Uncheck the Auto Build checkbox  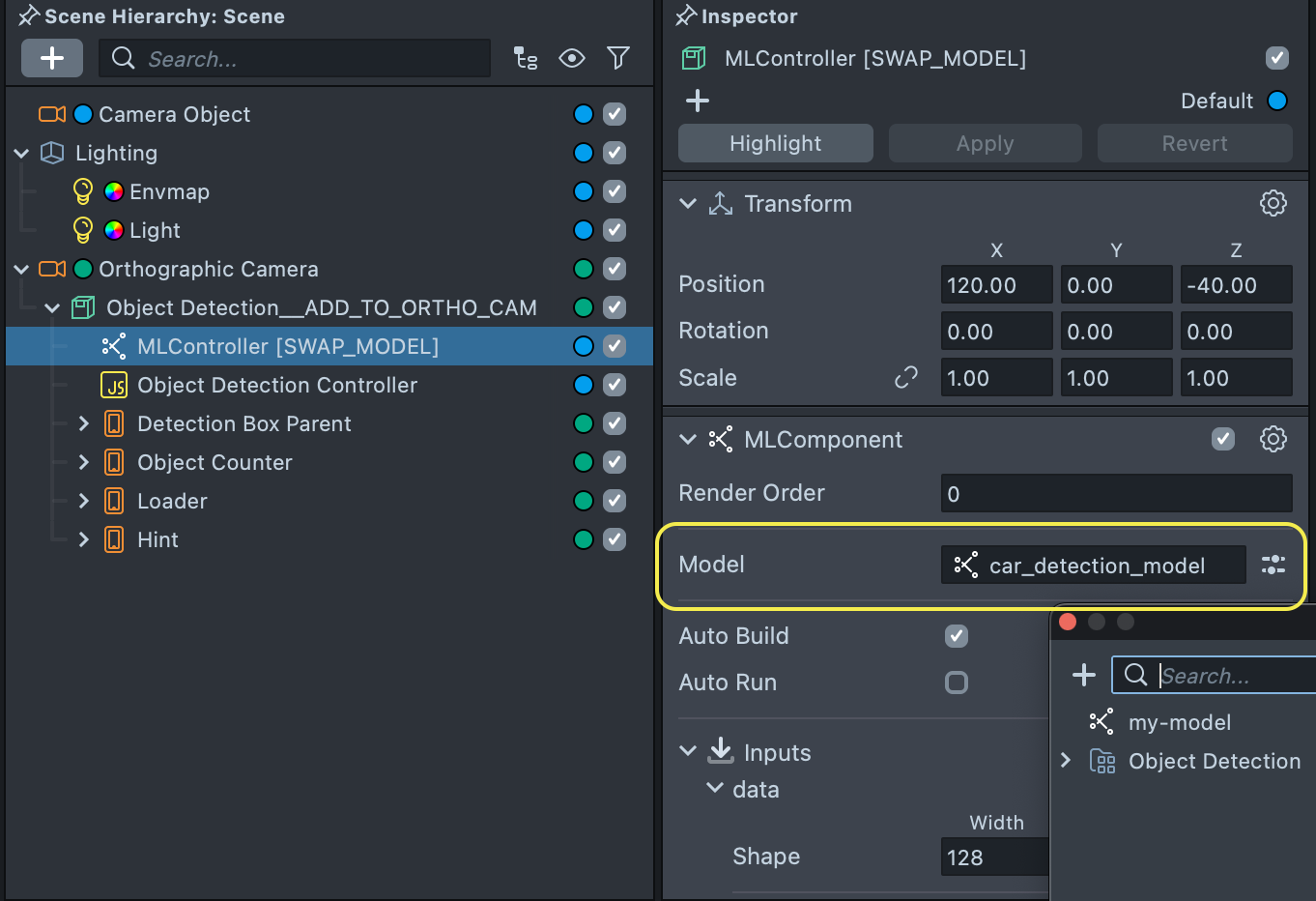[956, 636]
